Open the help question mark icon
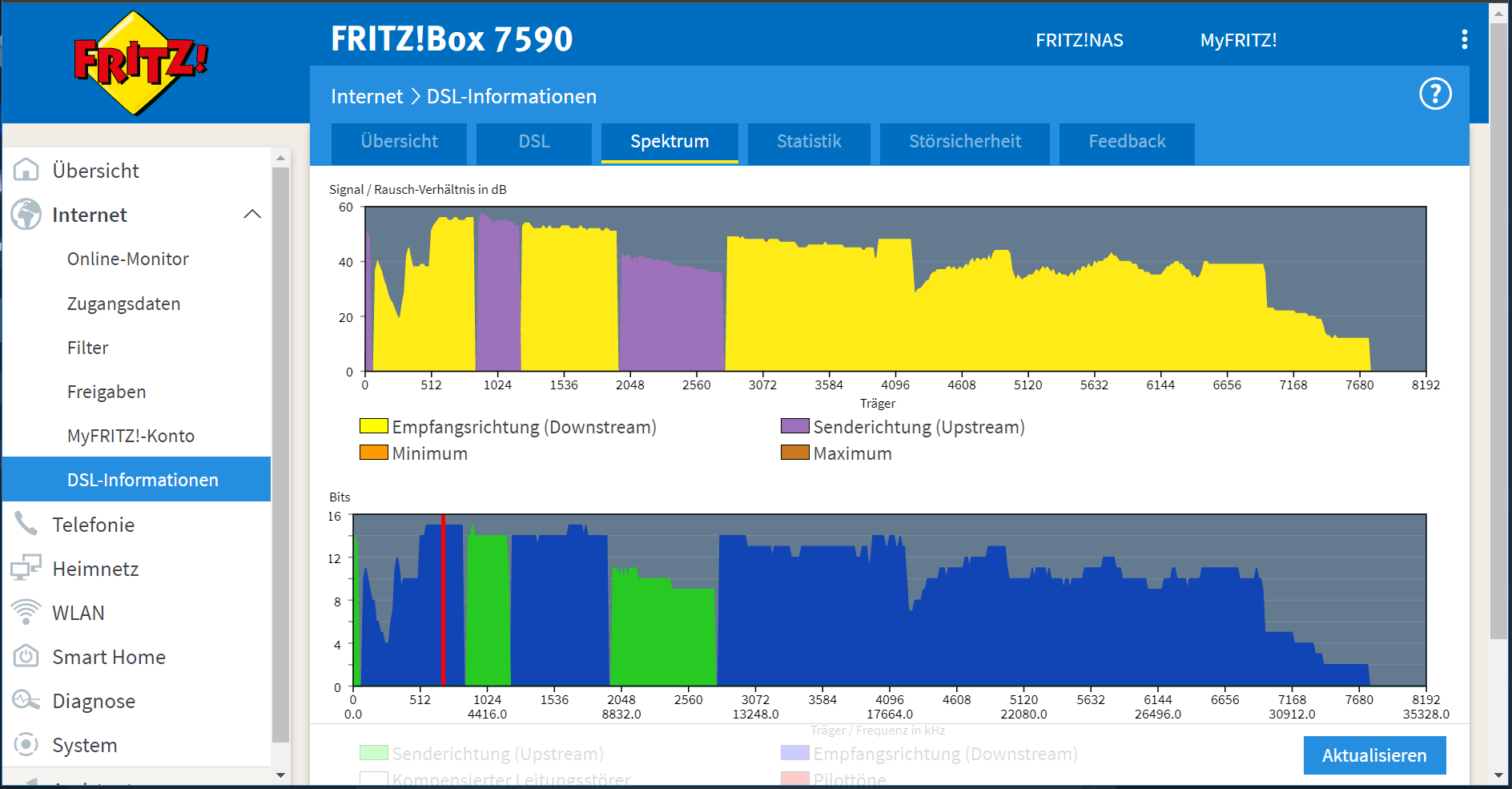The width and height of the screenshot is (1512, 789). 1435,94
